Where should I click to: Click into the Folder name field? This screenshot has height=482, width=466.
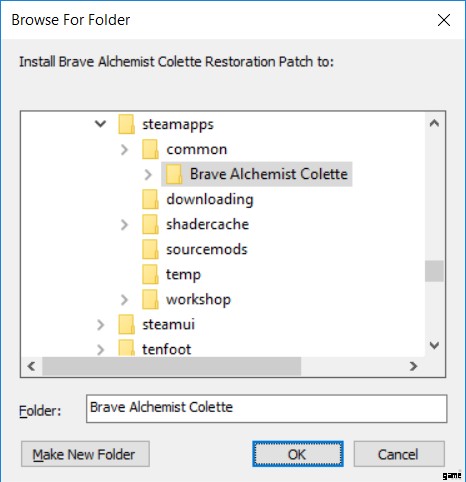266,409
